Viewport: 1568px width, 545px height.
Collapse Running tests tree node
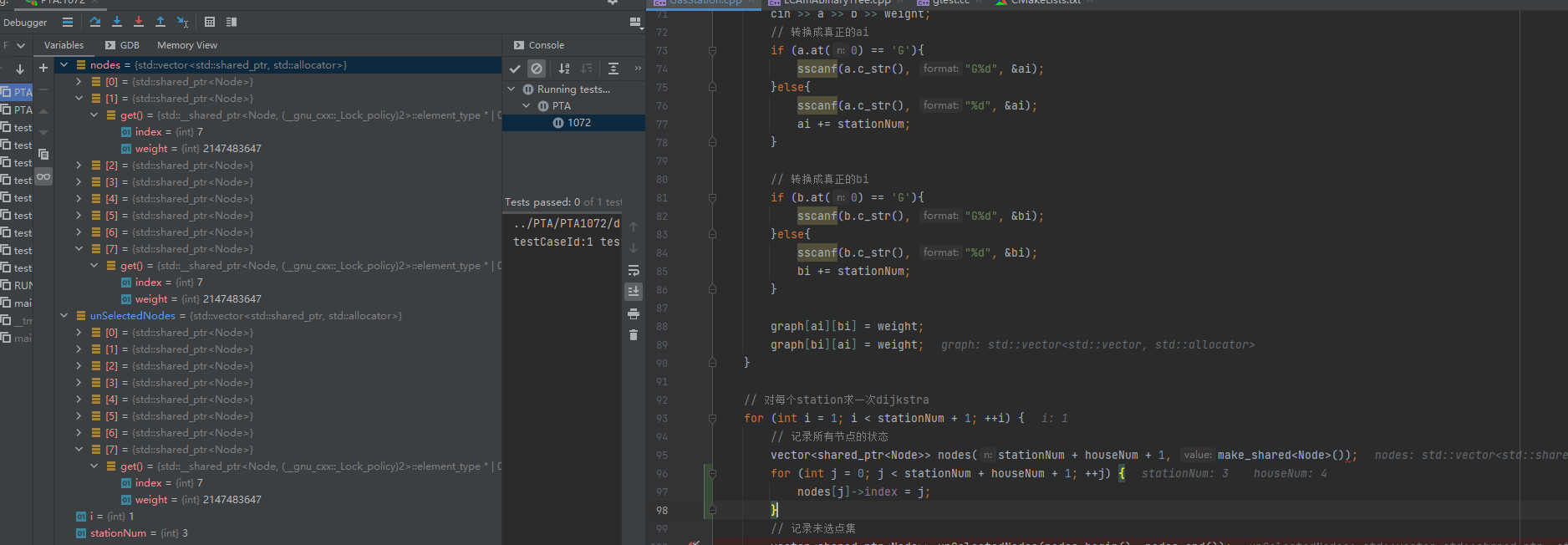coord(512,89)
